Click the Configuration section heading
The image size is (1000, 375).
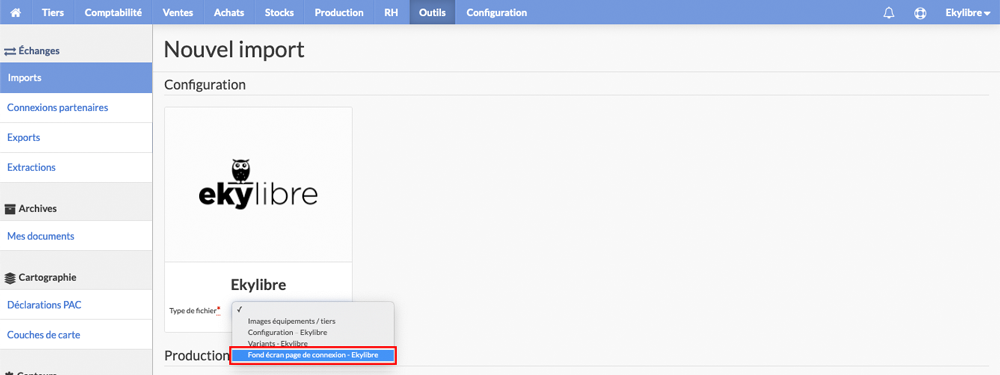[x=205, y=85]
